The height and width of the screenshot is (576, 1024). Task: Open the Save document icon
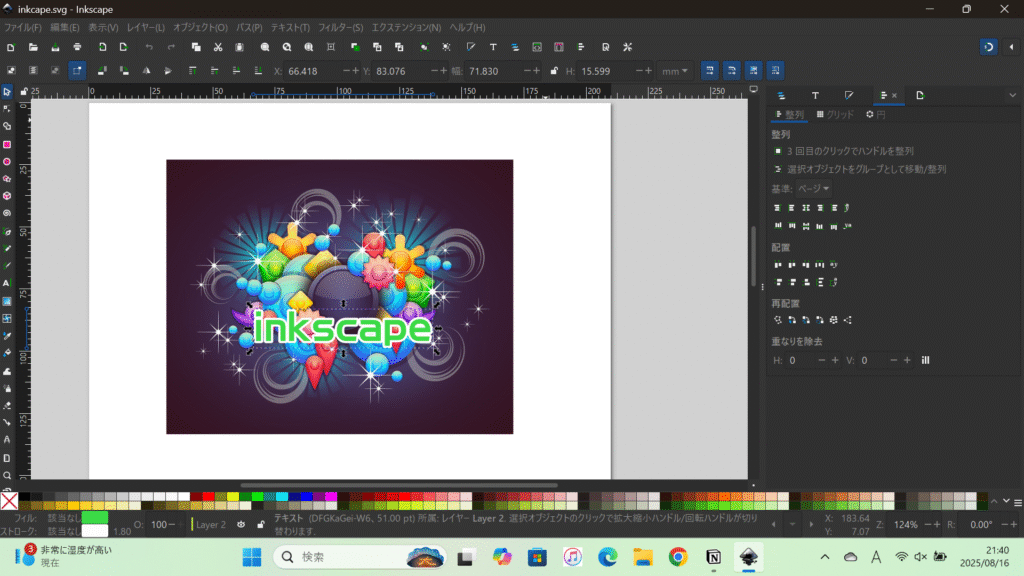point(55,47)
